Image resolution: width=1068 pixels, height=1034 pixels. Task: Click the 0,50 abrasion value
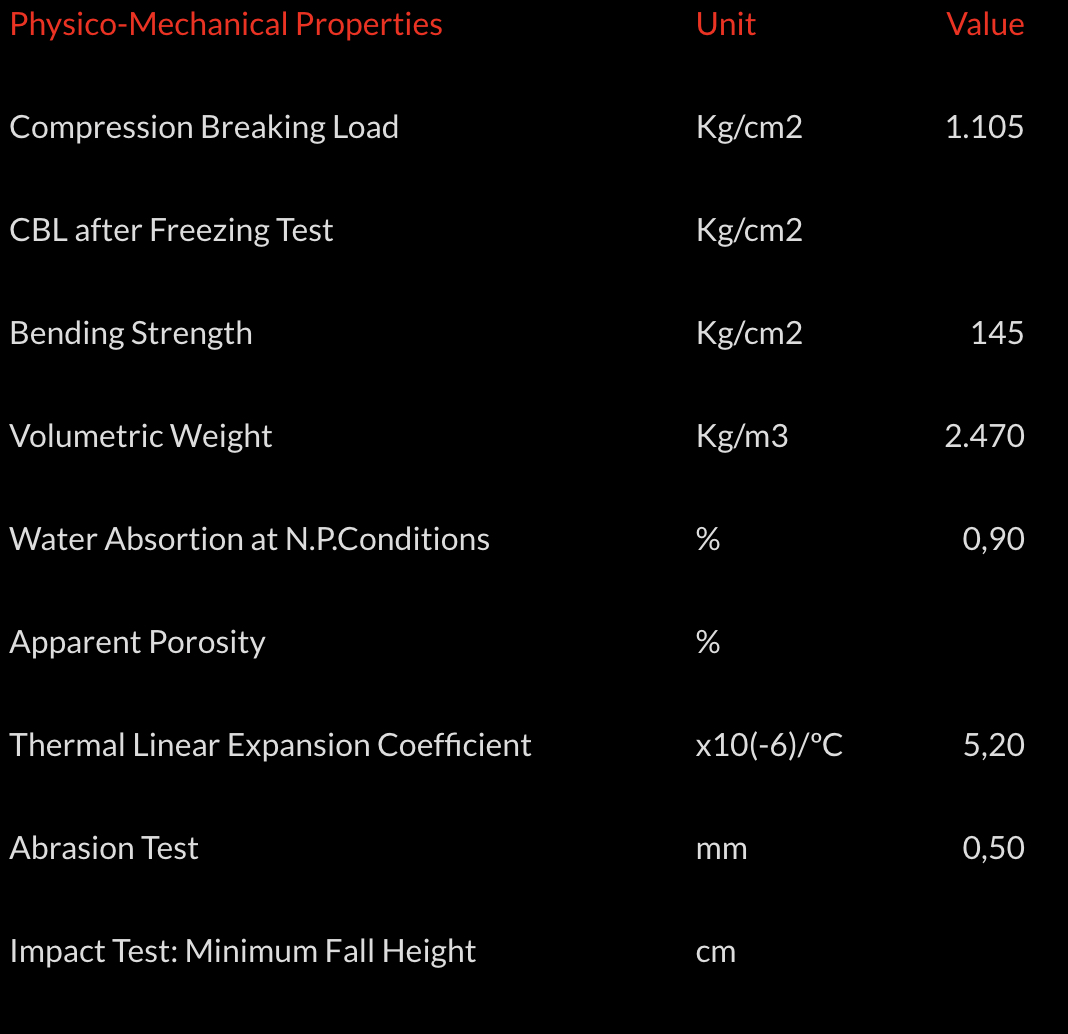993,848
